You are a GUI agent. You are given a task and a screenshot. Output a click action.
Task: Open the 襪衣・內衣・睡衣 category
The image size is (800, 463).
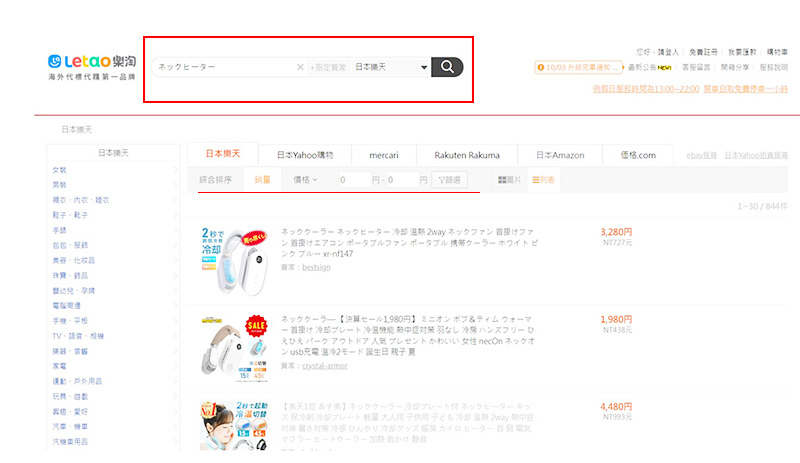tap(81, 200)
